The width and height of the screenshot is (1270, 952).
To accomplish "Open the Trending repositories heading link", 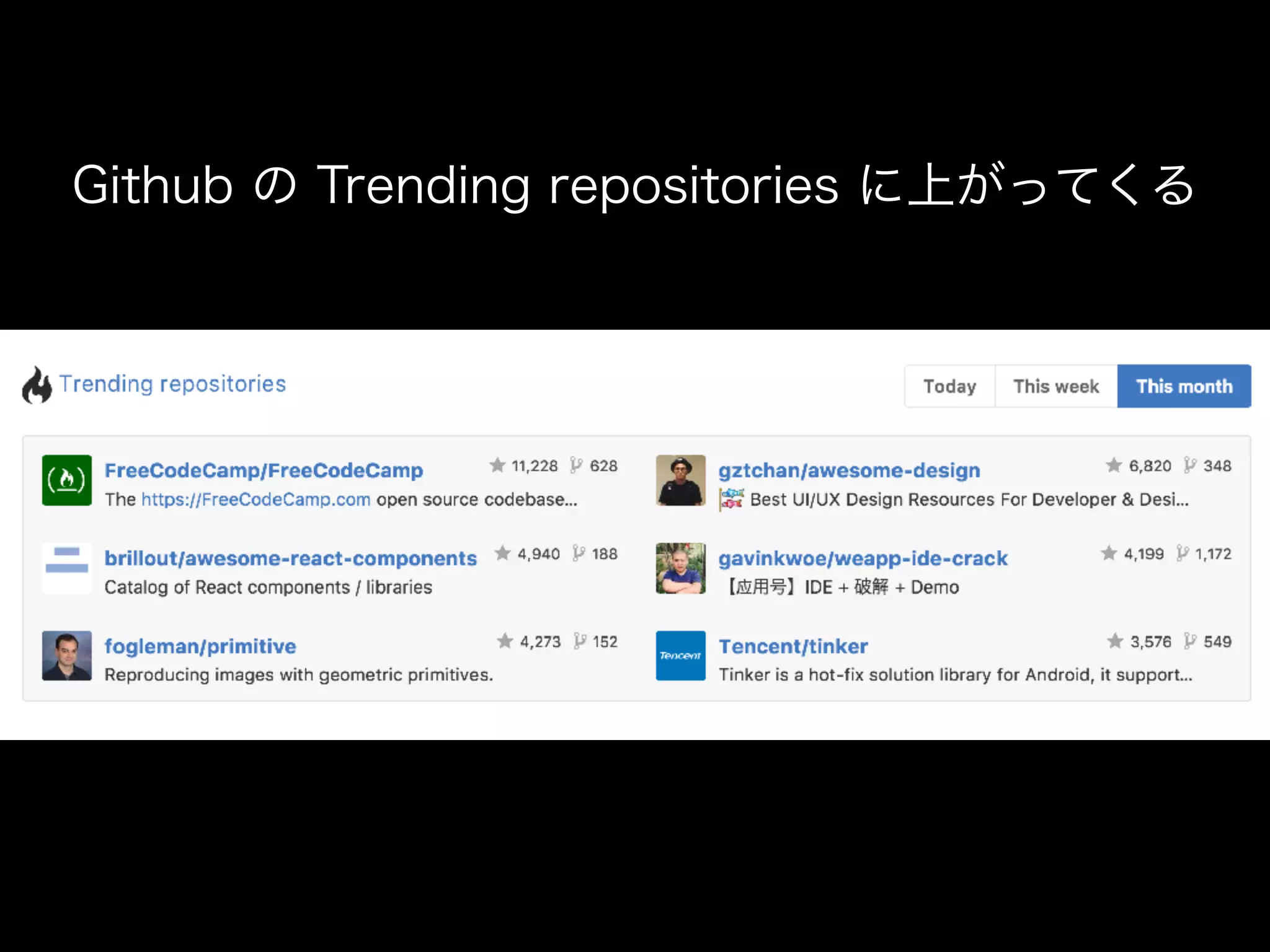I will point(172,384).
